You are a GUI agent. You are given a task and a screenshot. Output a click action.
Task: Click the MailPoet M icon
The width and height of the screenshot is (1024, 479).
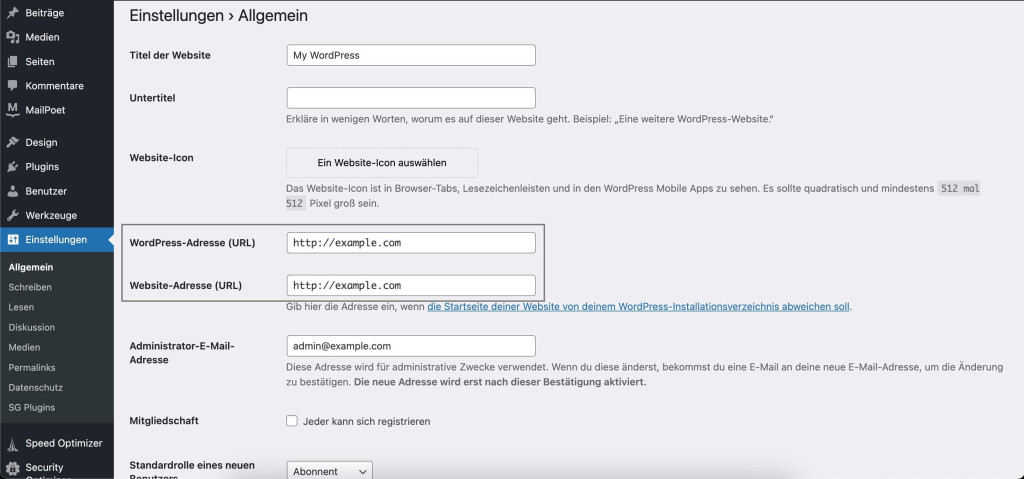pos(12,109)
